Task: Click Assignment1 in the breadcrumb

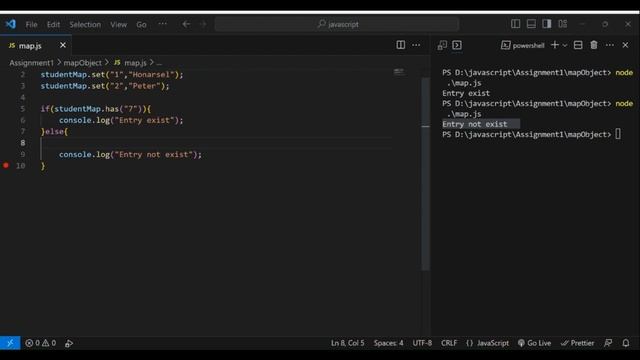Action: click(31, 63)
